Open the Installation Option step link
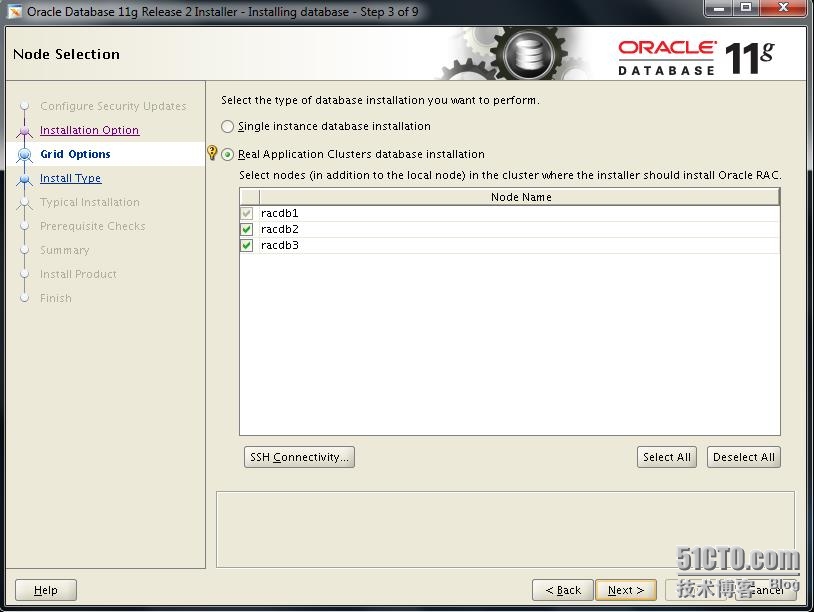Screen dimensions: 814x612 pyautogui.click(x=89, y=130)
